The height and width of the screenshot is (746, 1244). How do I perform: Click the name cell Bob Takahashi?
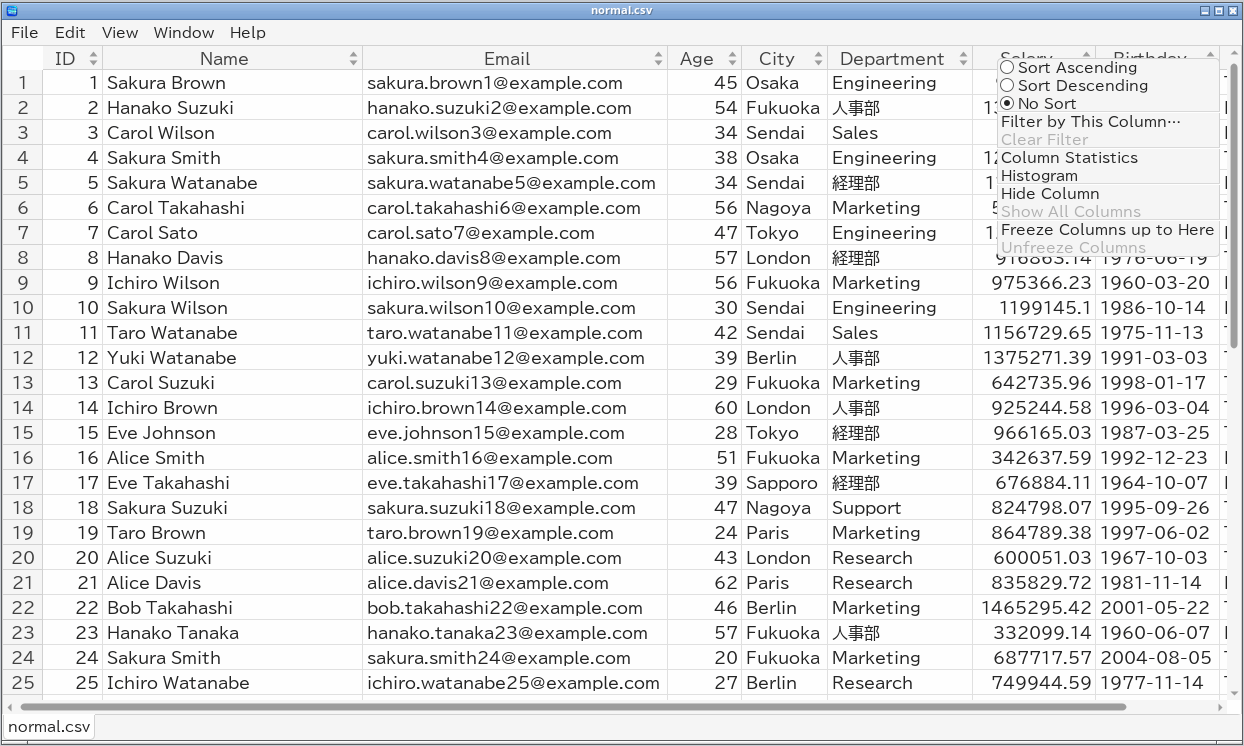232,608
